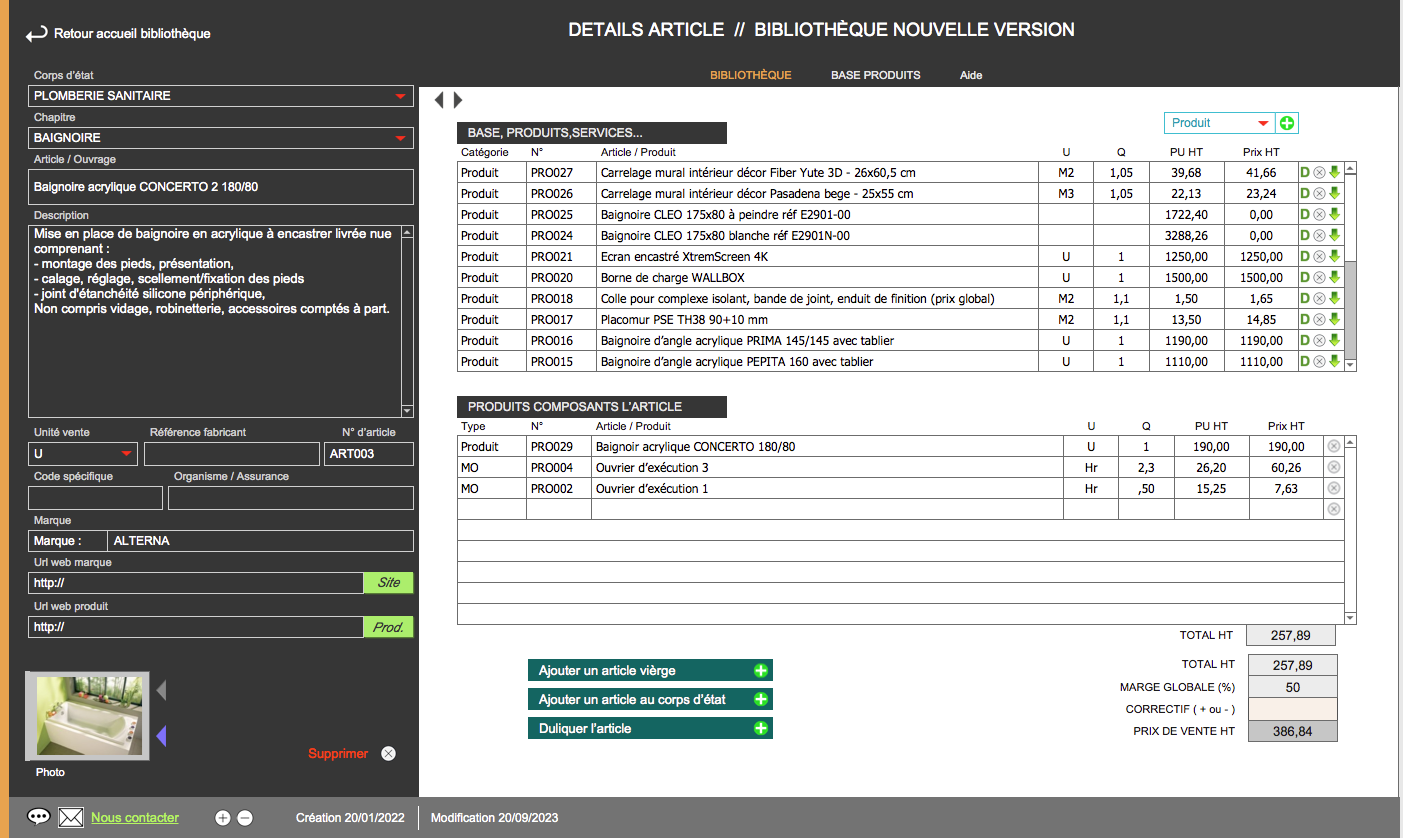Click the bathtub photo thumbnail
Image resolution: width=1403 pixels, height=838 pixels.
pyautogui.click(x=89, y=716)
